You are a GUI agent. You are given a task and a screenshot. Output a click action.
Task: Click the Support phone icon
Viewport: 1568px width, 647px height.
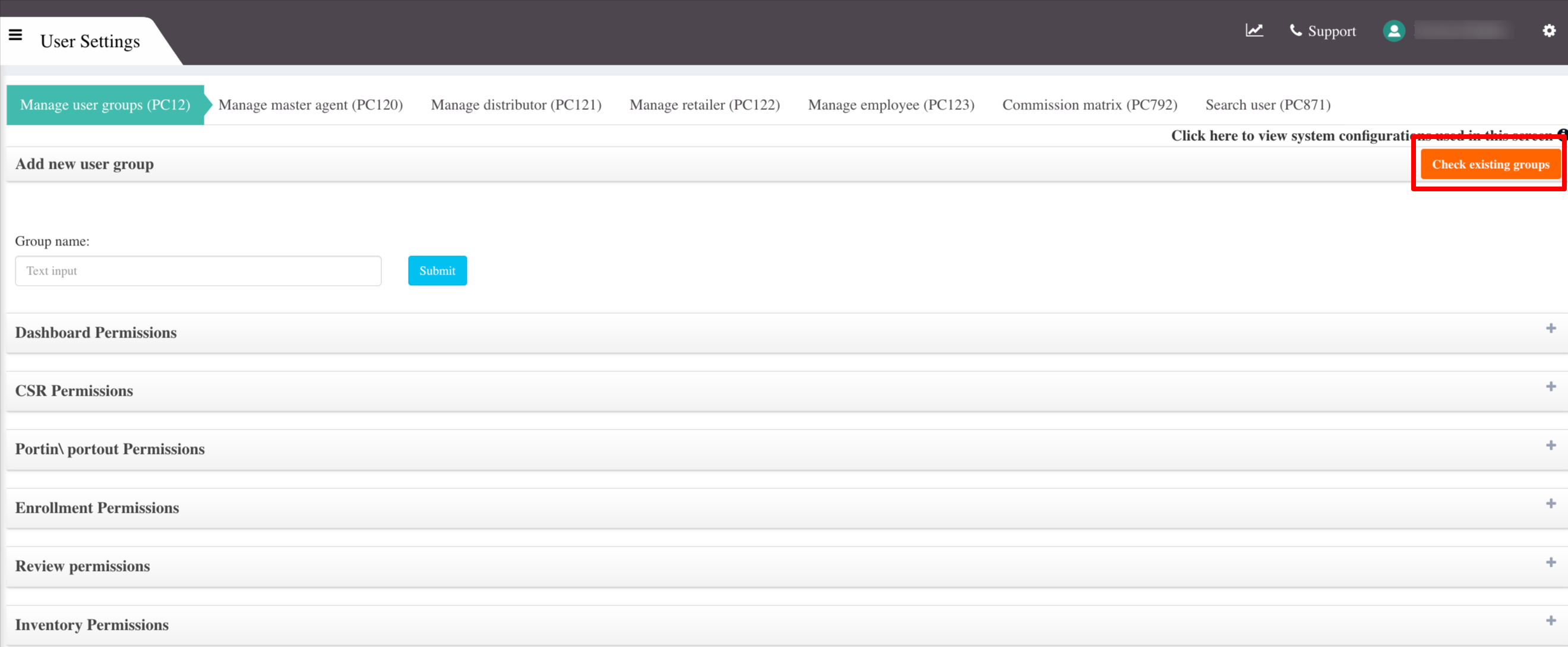point(1295,30)
